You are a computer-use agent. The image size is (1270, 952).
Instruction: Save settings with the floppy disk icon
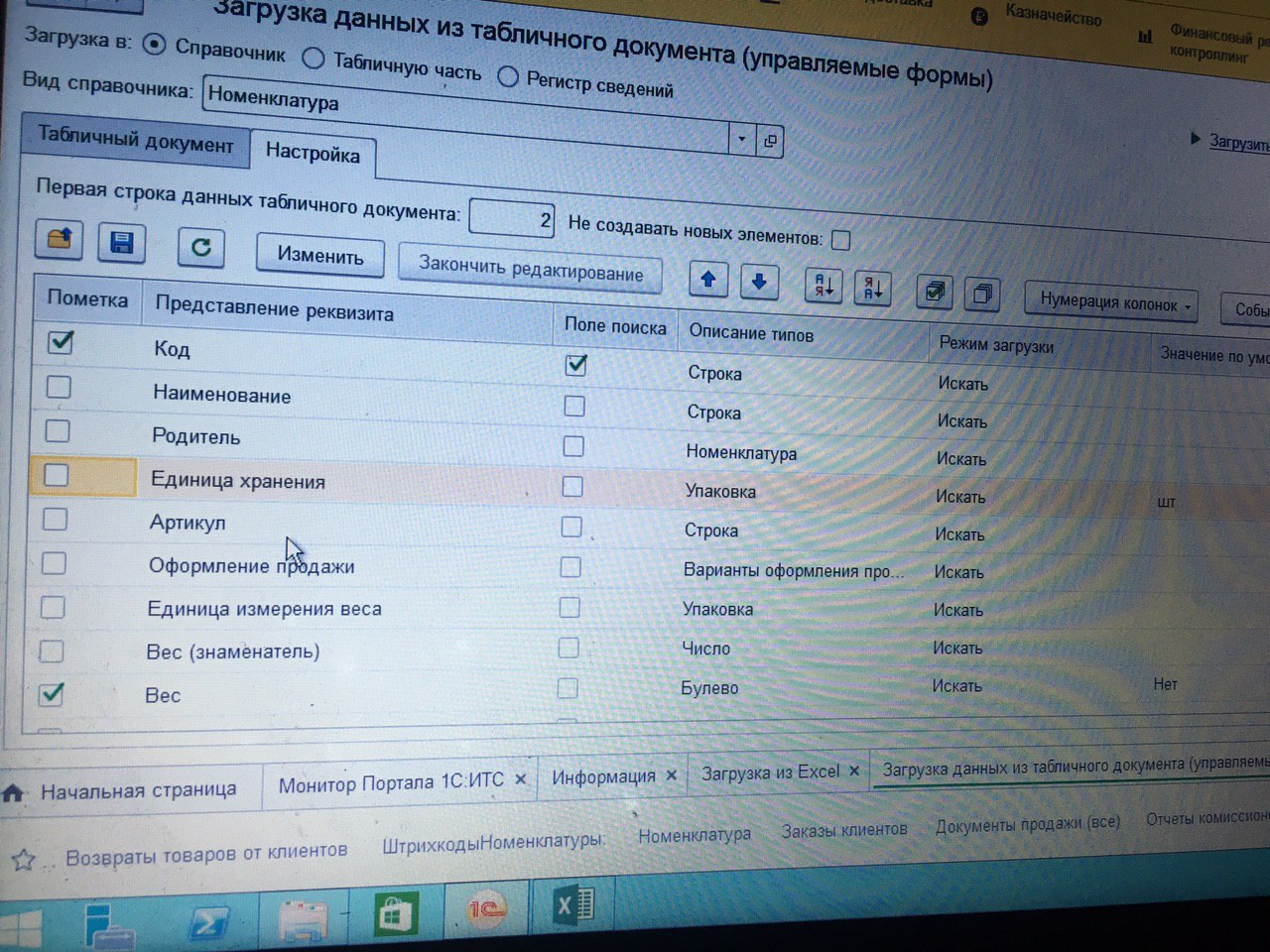tap(121, 243)
